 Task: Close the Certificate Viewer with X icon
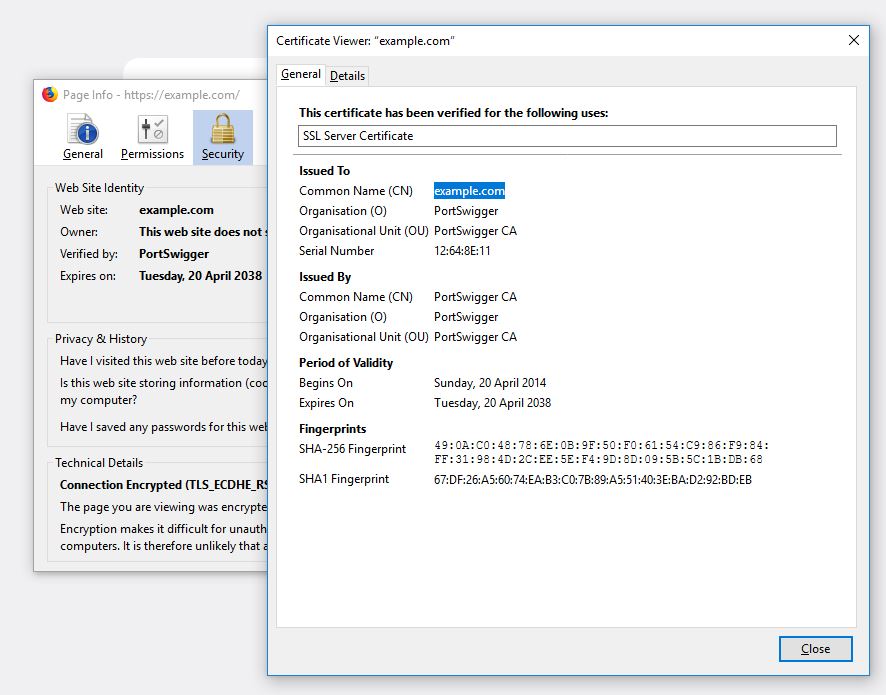(854, 40)
